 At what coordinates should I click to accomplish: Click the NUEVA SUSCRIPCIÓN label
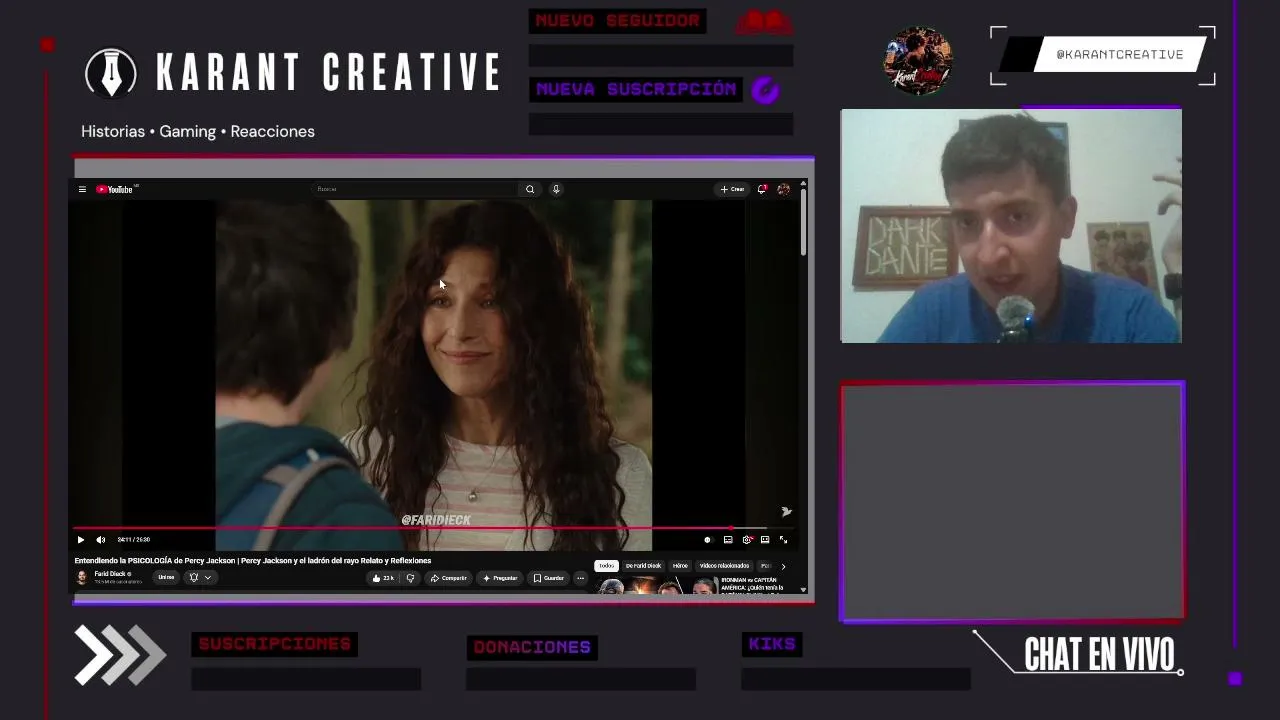(x=636, y=89)
